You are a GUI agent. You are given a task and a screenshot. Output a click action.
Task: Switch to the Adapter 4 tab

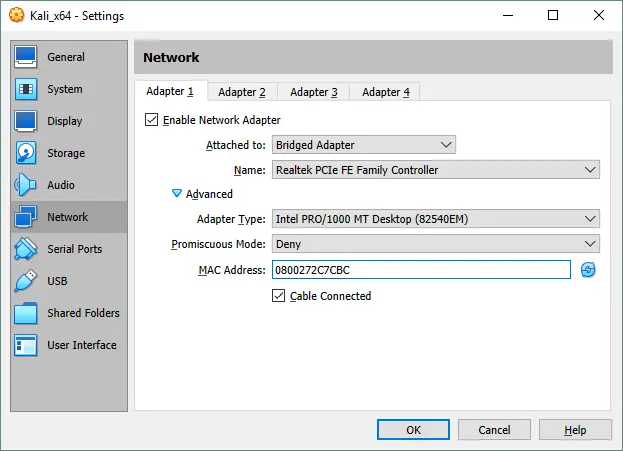385,92
